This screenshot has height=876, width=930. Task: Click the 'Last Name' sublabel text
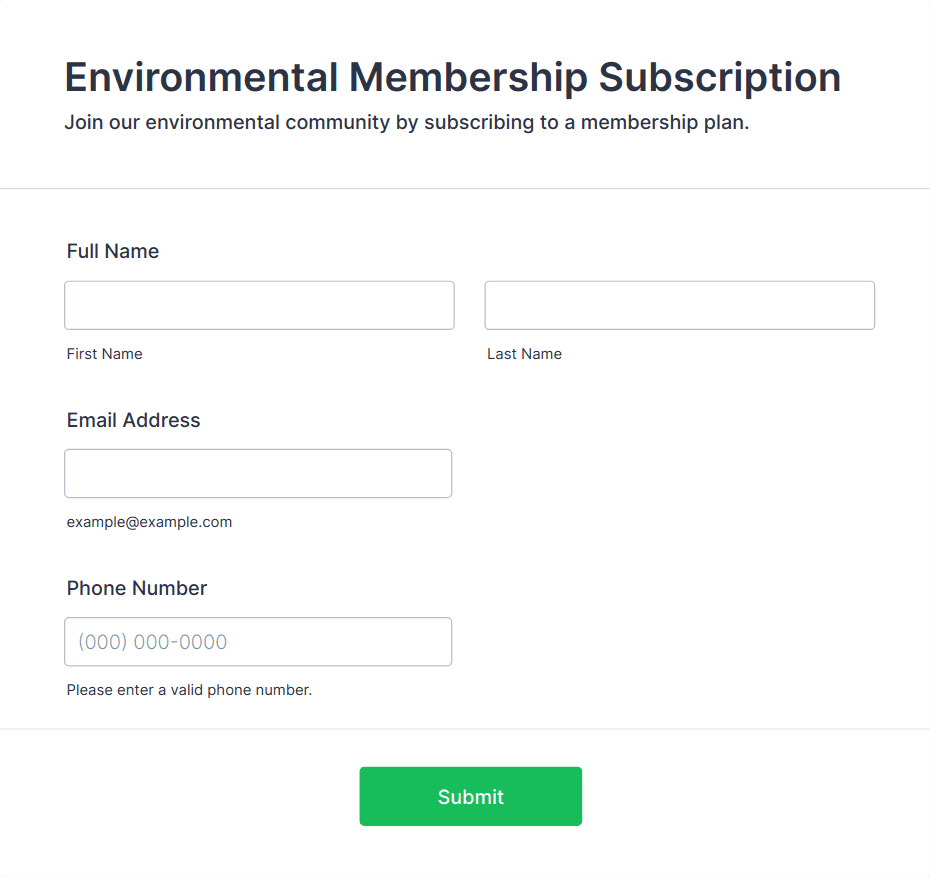[x=524, y=354]
